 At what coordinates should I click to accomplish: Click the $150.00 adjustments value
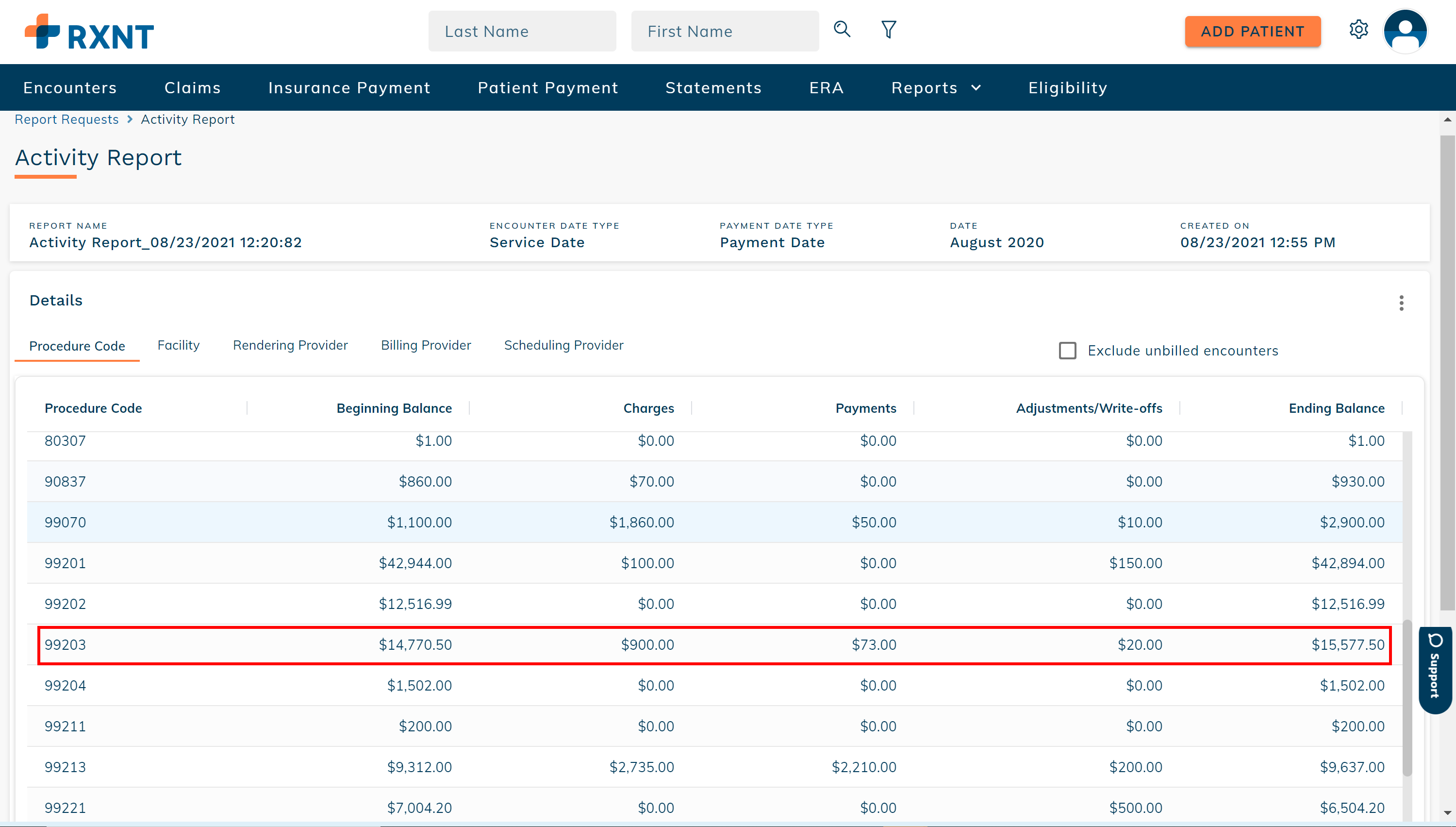click(1136, 563)
